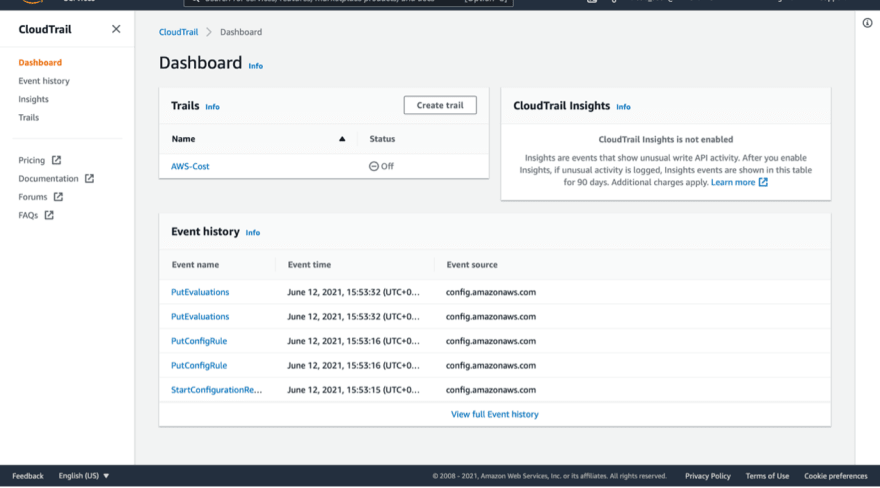Click Info next to Dashboard heading
The width and height of the screenshot is (880, 488).
tap(255, 66)
